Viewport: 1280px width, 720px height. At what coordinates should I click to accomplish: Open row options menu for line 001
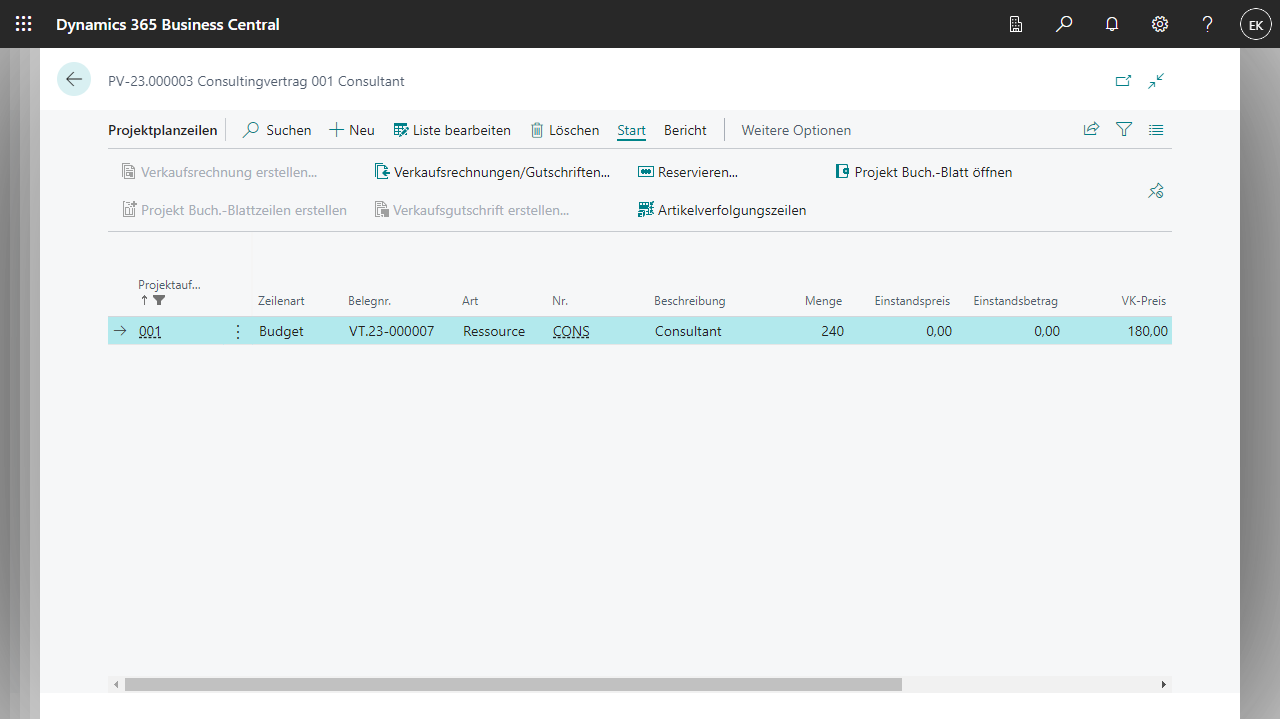(237, 332)
